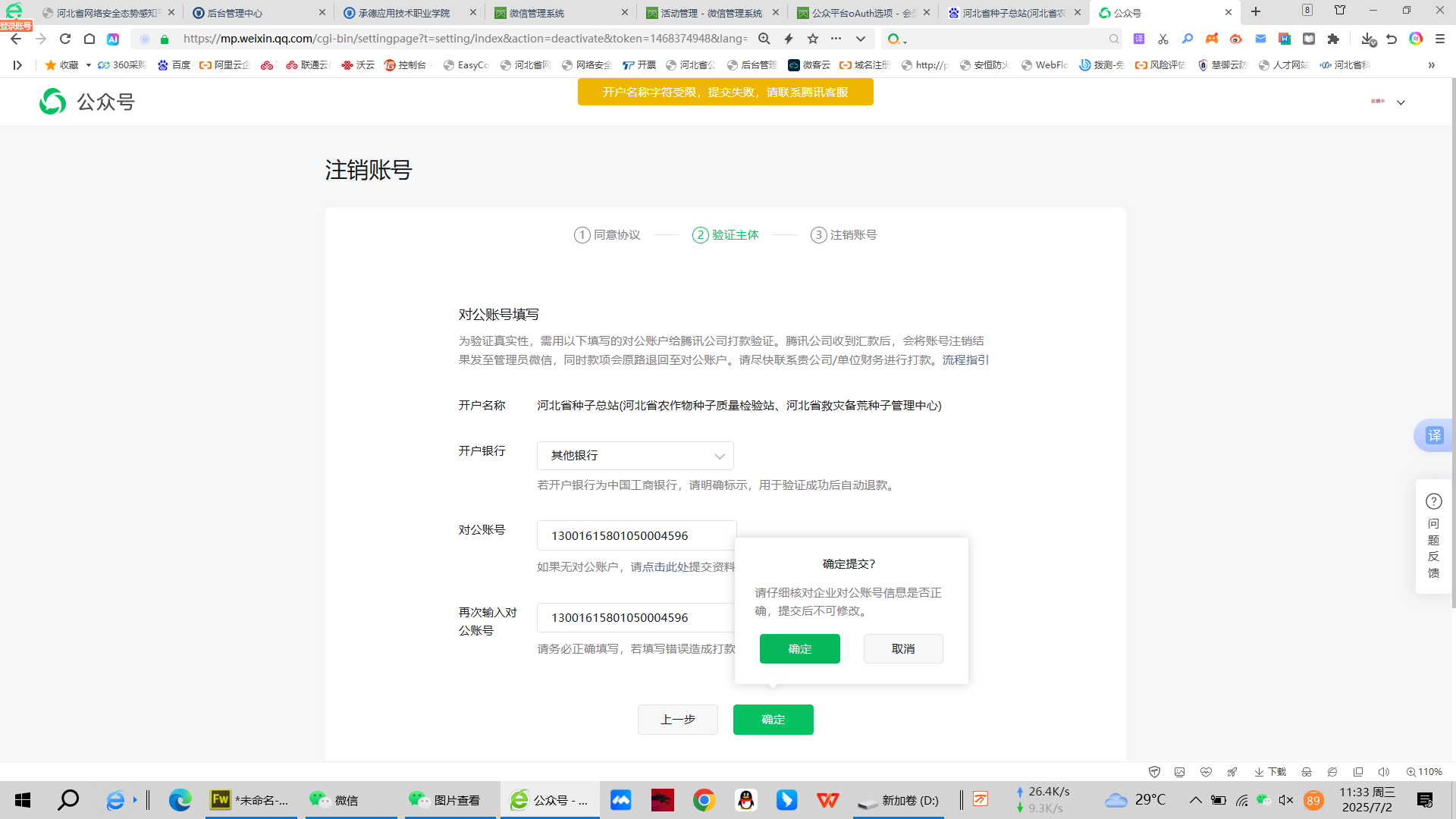Open the browser home page icon
This screenshot has width=1456, height=819.
coord(89,39)
